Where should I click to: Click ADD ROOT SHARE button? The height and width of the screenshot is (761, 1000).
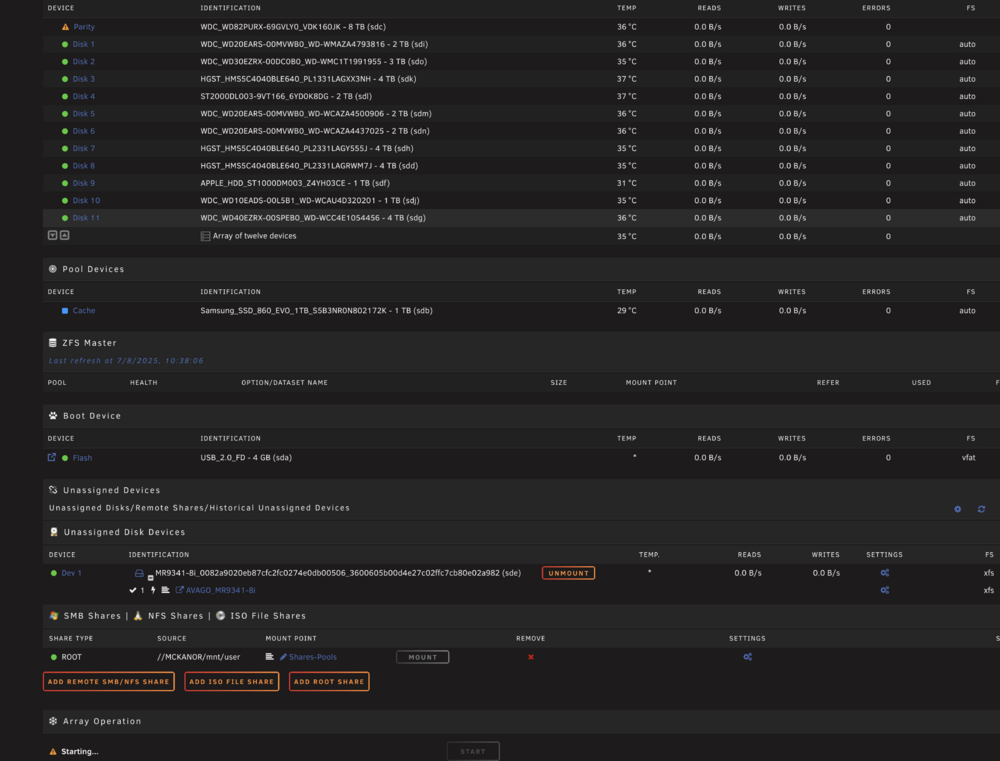point(329,681)
